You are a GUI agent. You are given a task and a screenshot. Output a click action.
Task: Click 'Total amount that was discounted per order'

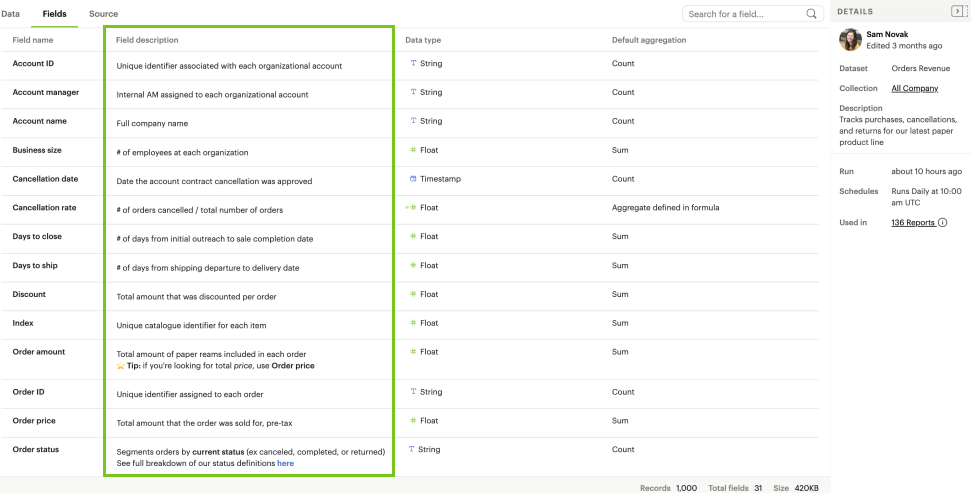click(x=196, y=297)
